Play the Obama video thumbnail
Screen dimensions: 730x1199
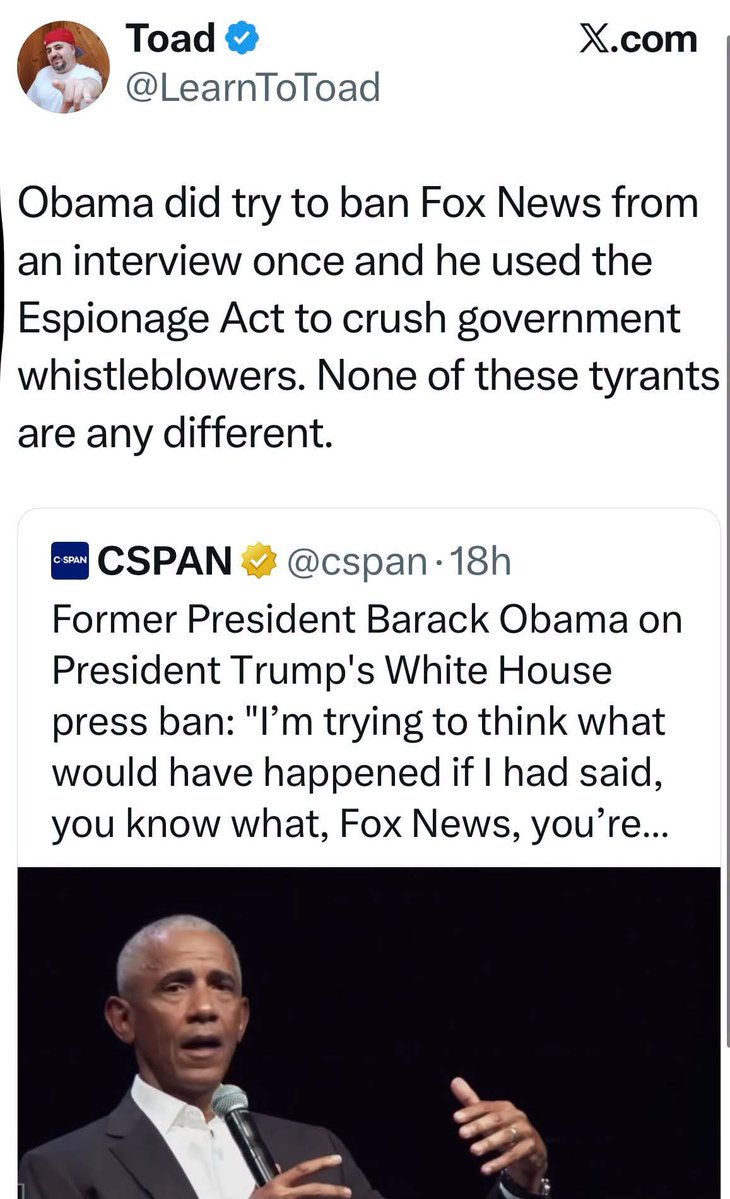click(368, 1032)
